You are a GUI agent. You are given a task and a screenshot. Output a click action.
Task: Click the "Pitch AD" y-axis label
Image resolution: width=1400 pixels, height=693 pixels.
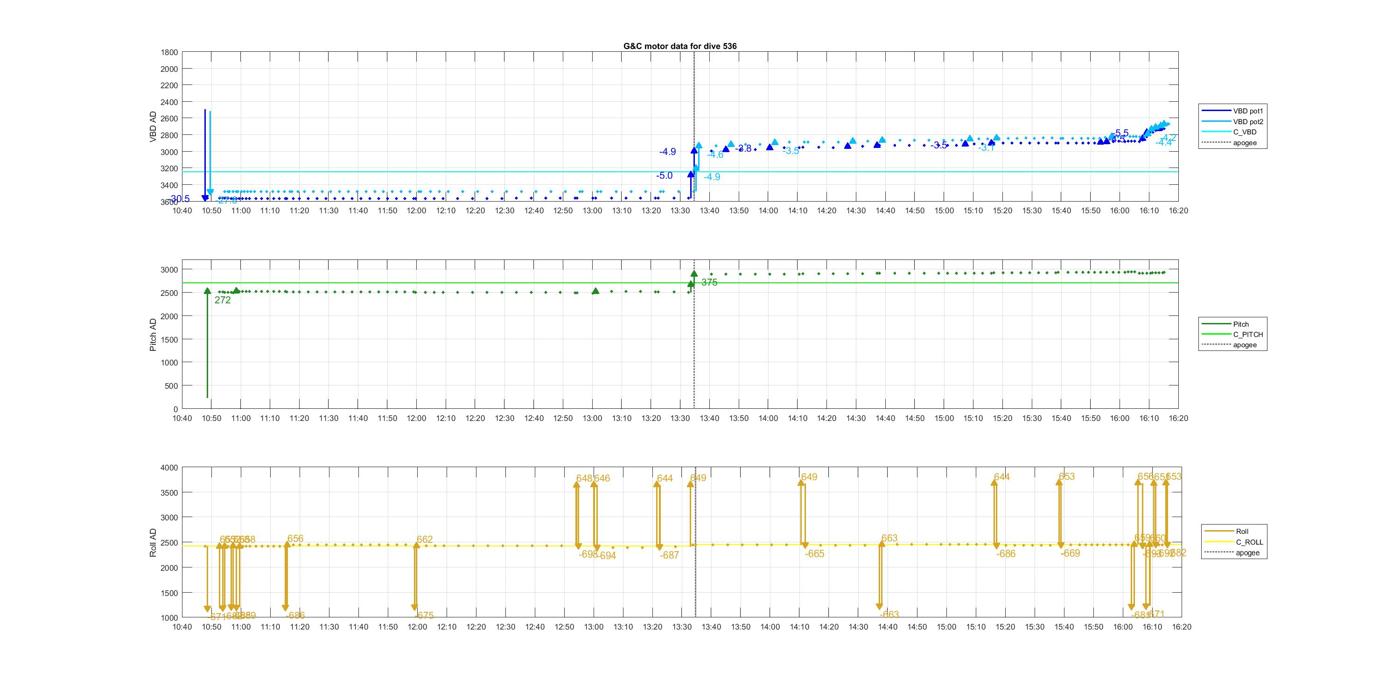click(x=154, y=335)
